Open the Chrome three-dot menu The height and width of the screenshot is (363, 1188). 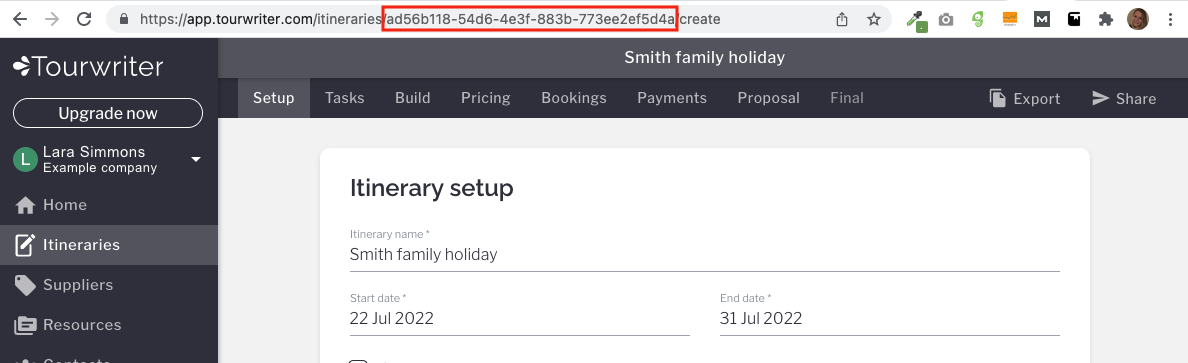1171,20
